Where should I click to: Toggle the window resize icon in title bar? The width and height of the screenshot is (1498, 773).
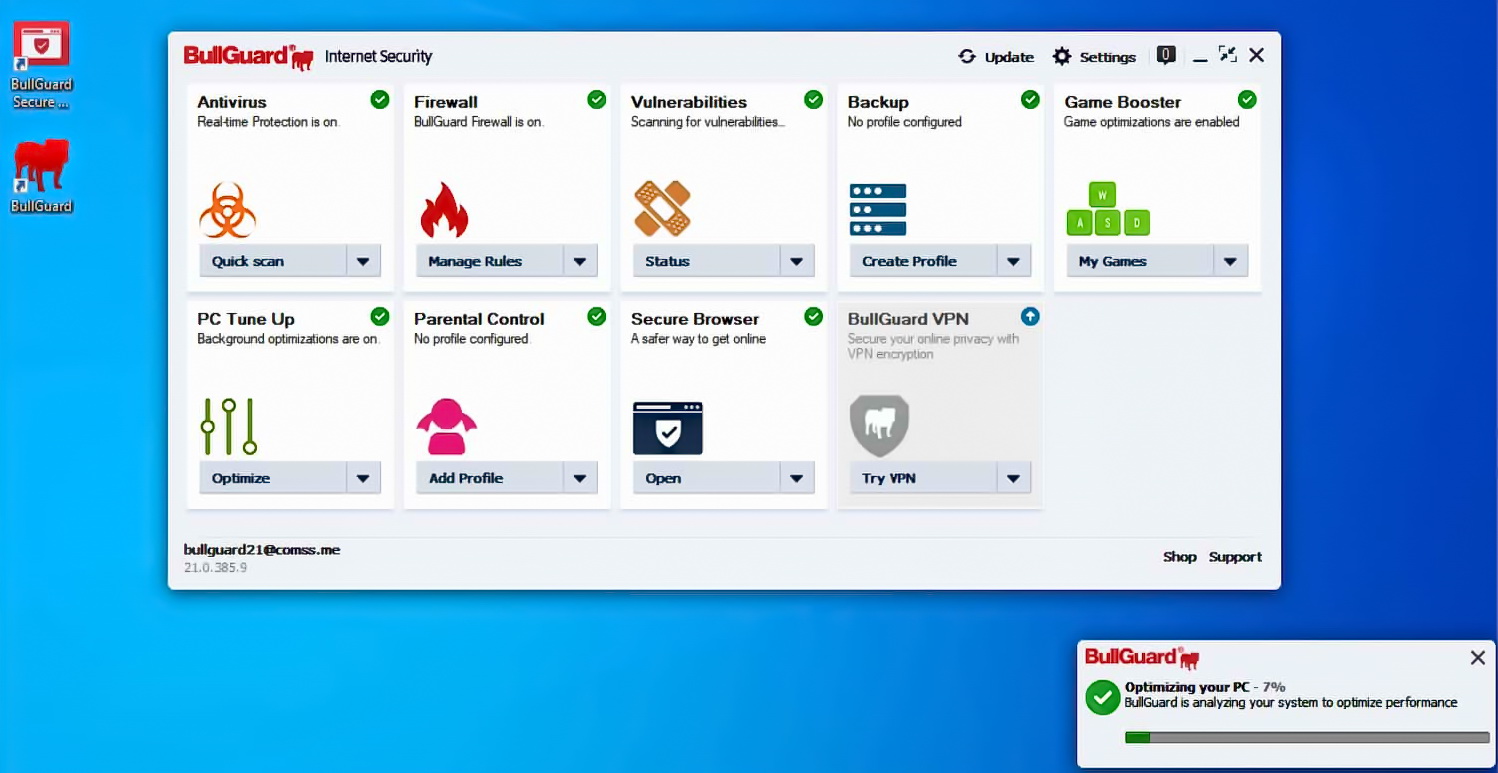point(1228,55)
